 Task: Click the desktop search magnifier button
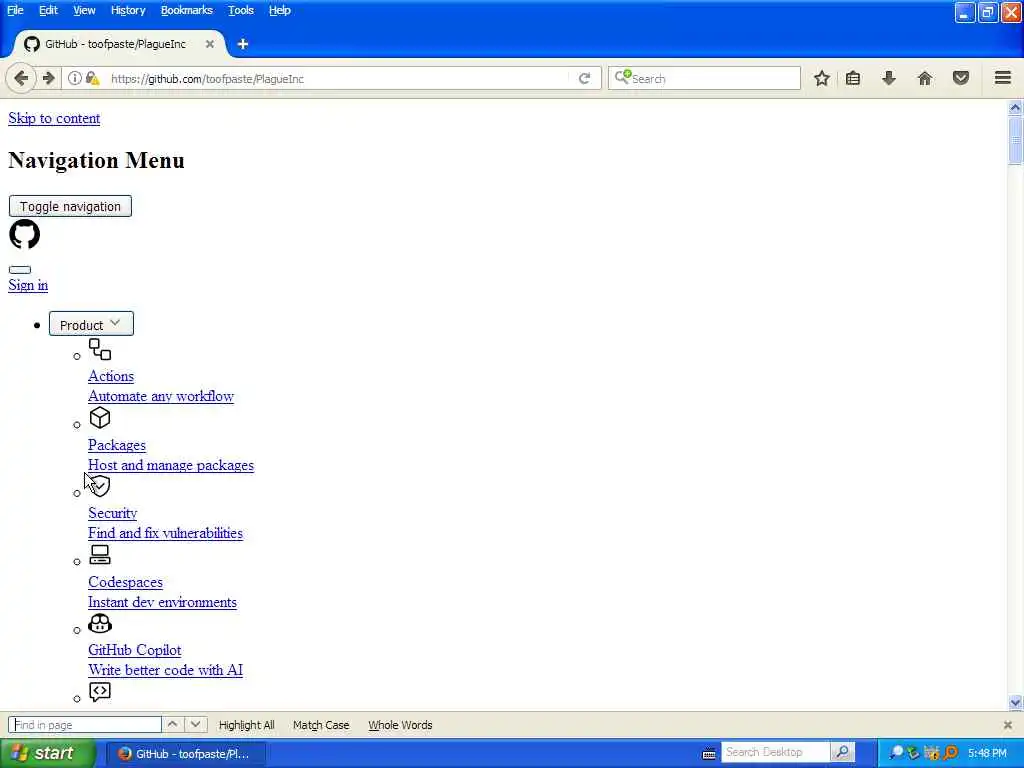point(842,752)
